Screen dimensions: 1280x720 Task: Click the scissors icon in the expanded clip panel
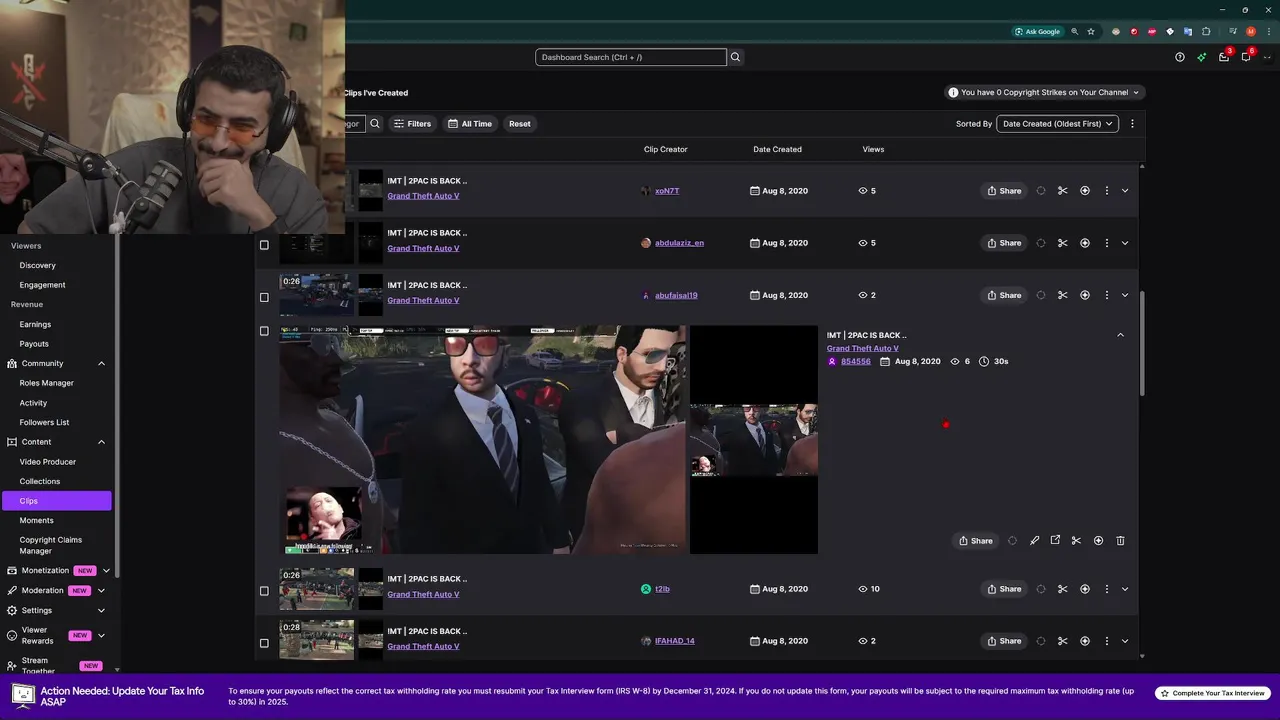[x=1076, y=541]
